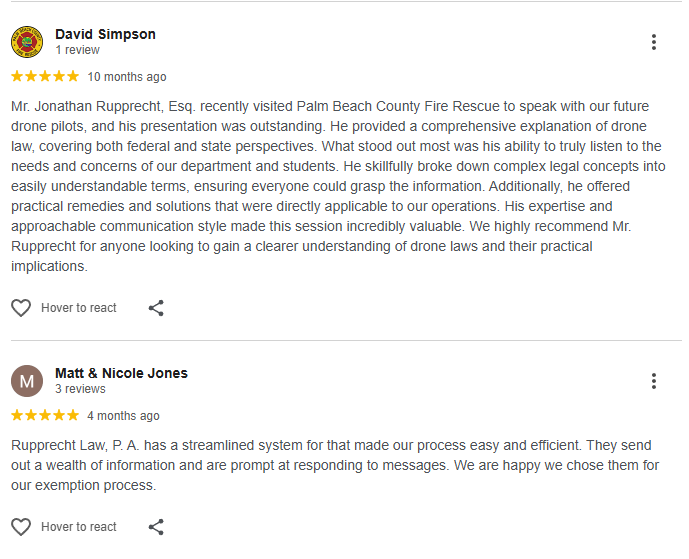689x559 pixels.
Task: Share Matt & Nicole Jones' review
Action: [156, 527]
